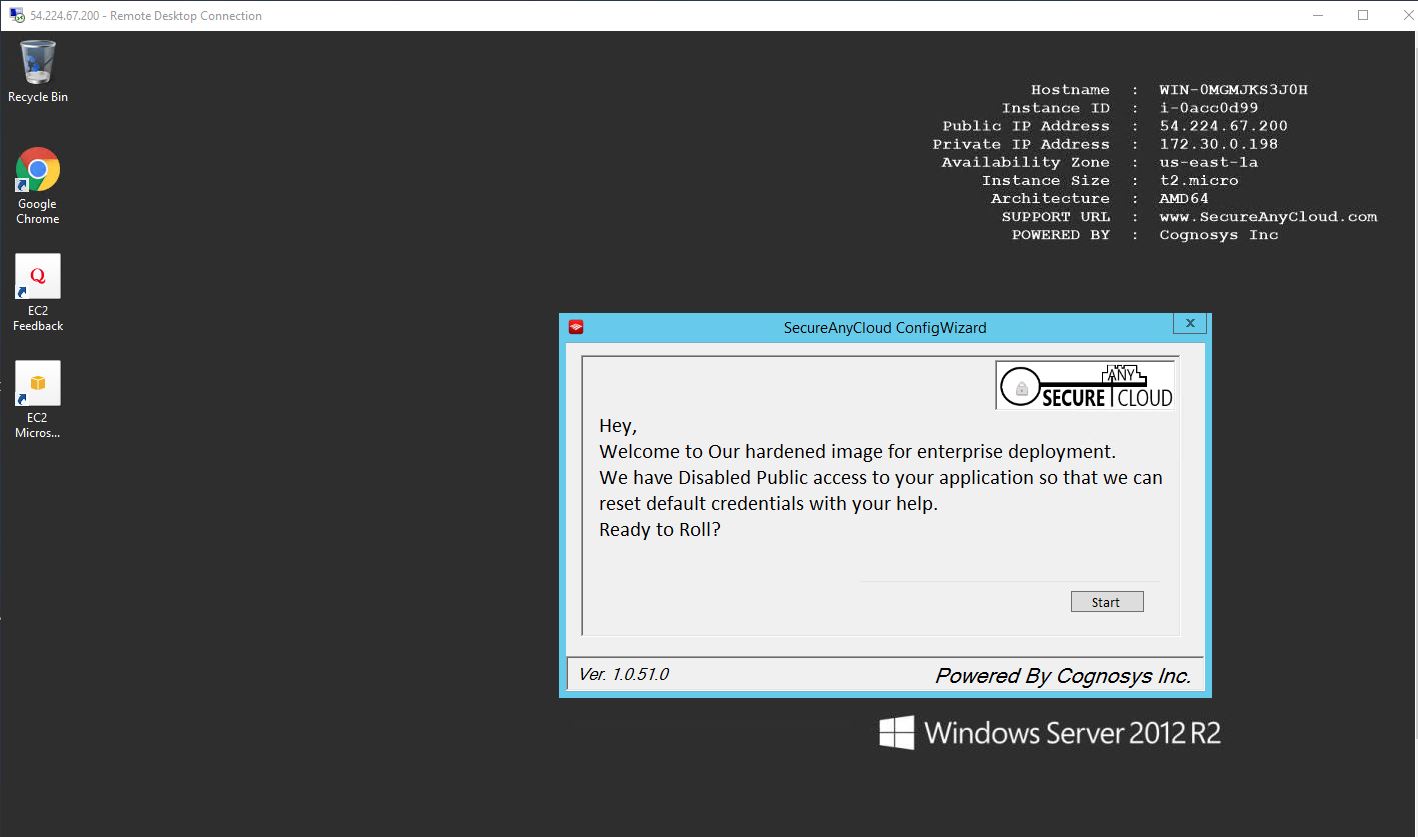
Task: Click the Windows logo beside Server 2012 R2
Action: tap(896, 733)
